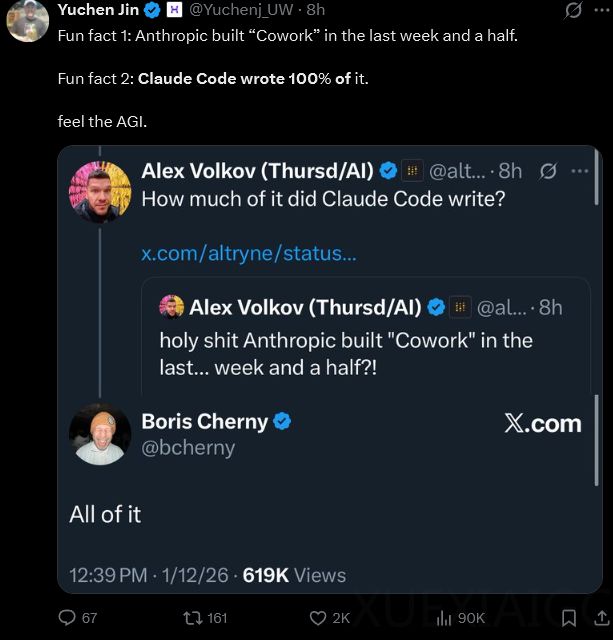Image resolution: width=613 pixels, height=640 pixels.
Task: Open the x.com/altryne/status link
Action: [249, 253]
